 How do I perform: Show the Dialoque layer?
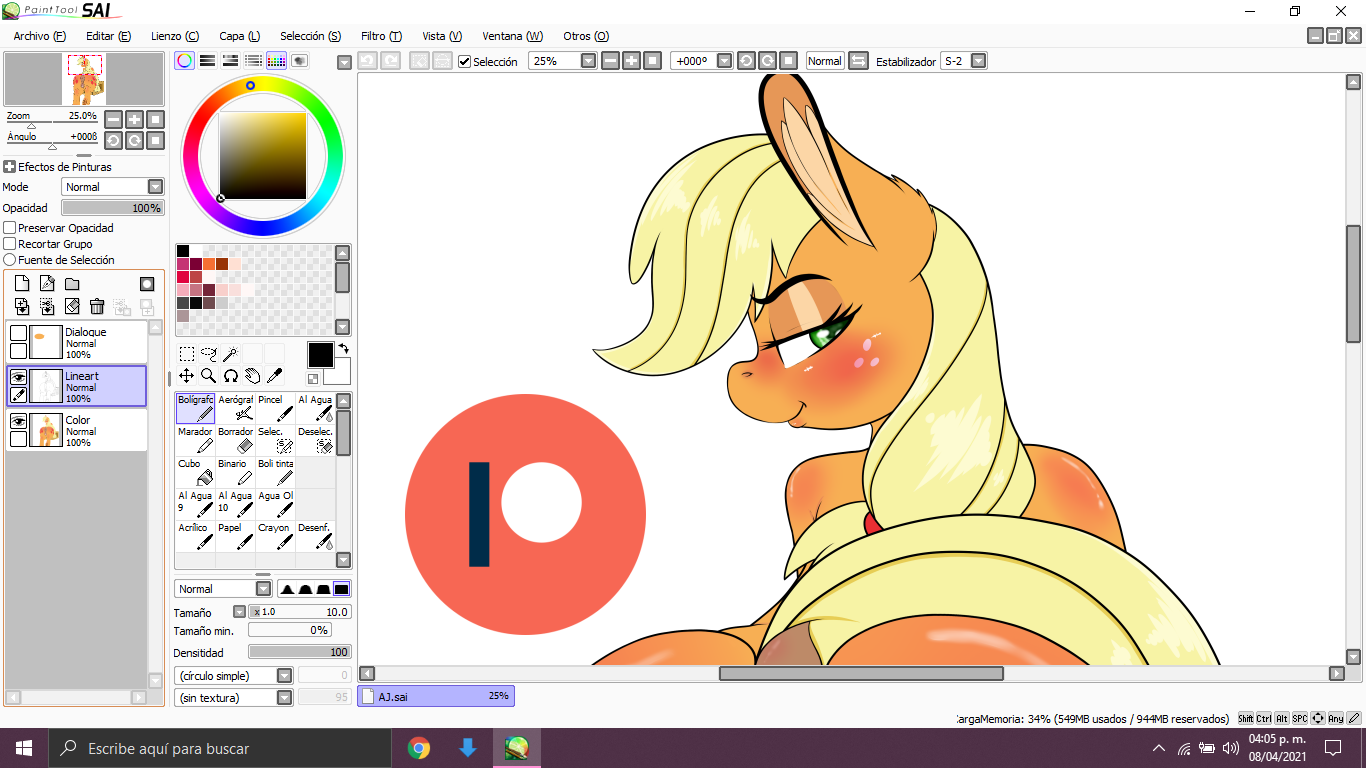pos(18,332)
